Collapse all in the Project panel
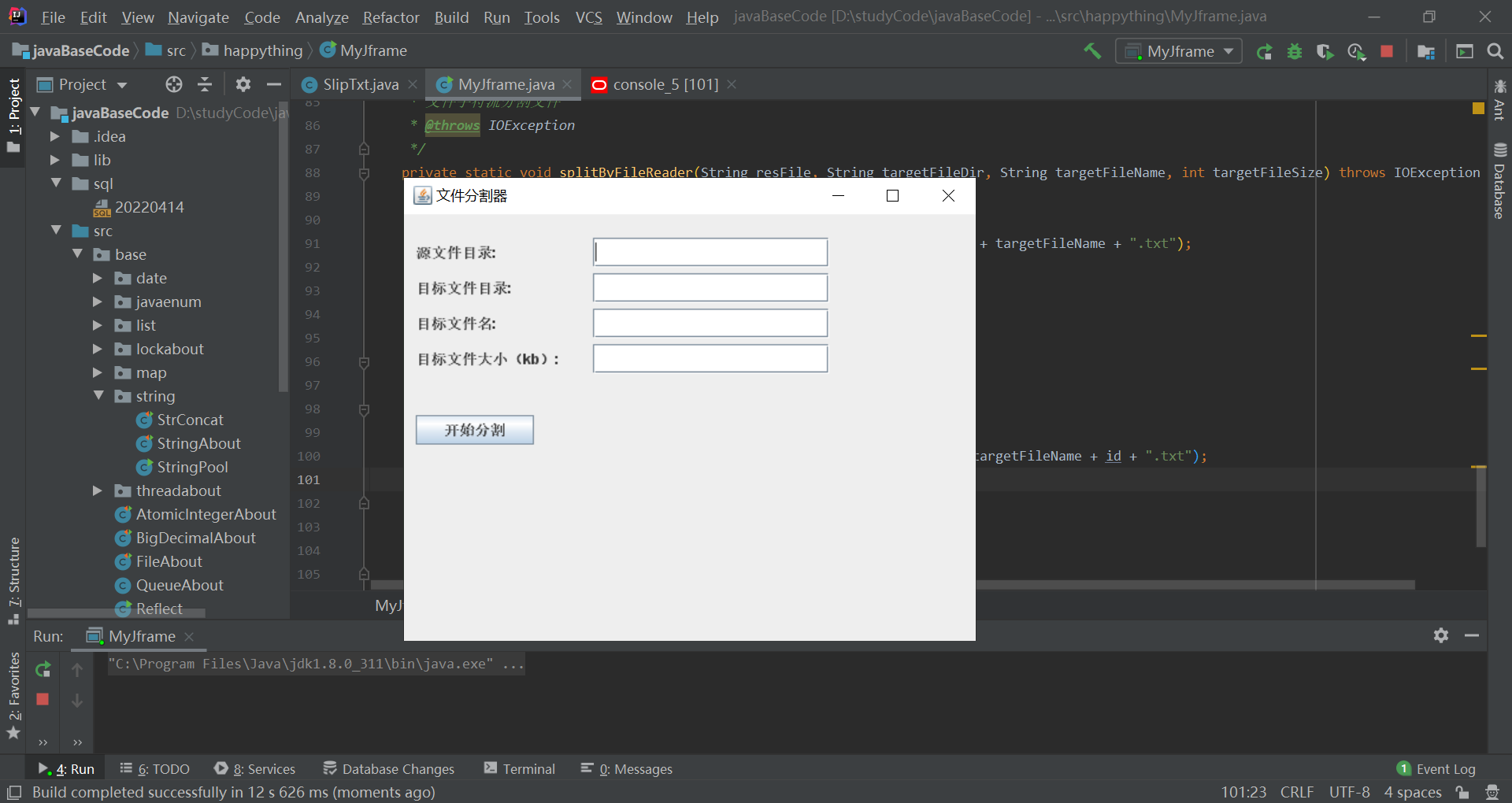 tap(205, 84)
